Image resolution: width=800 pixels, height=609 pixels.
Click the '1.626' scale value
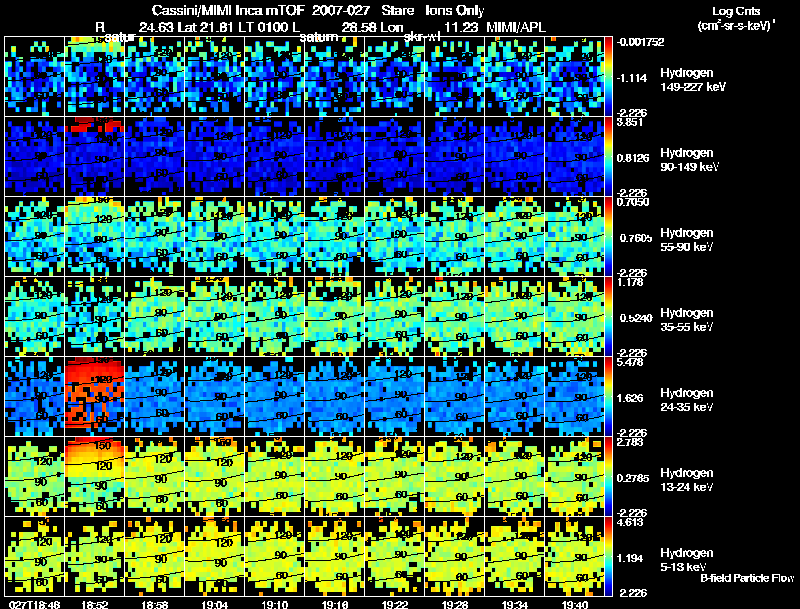click(x=631, y=398)
